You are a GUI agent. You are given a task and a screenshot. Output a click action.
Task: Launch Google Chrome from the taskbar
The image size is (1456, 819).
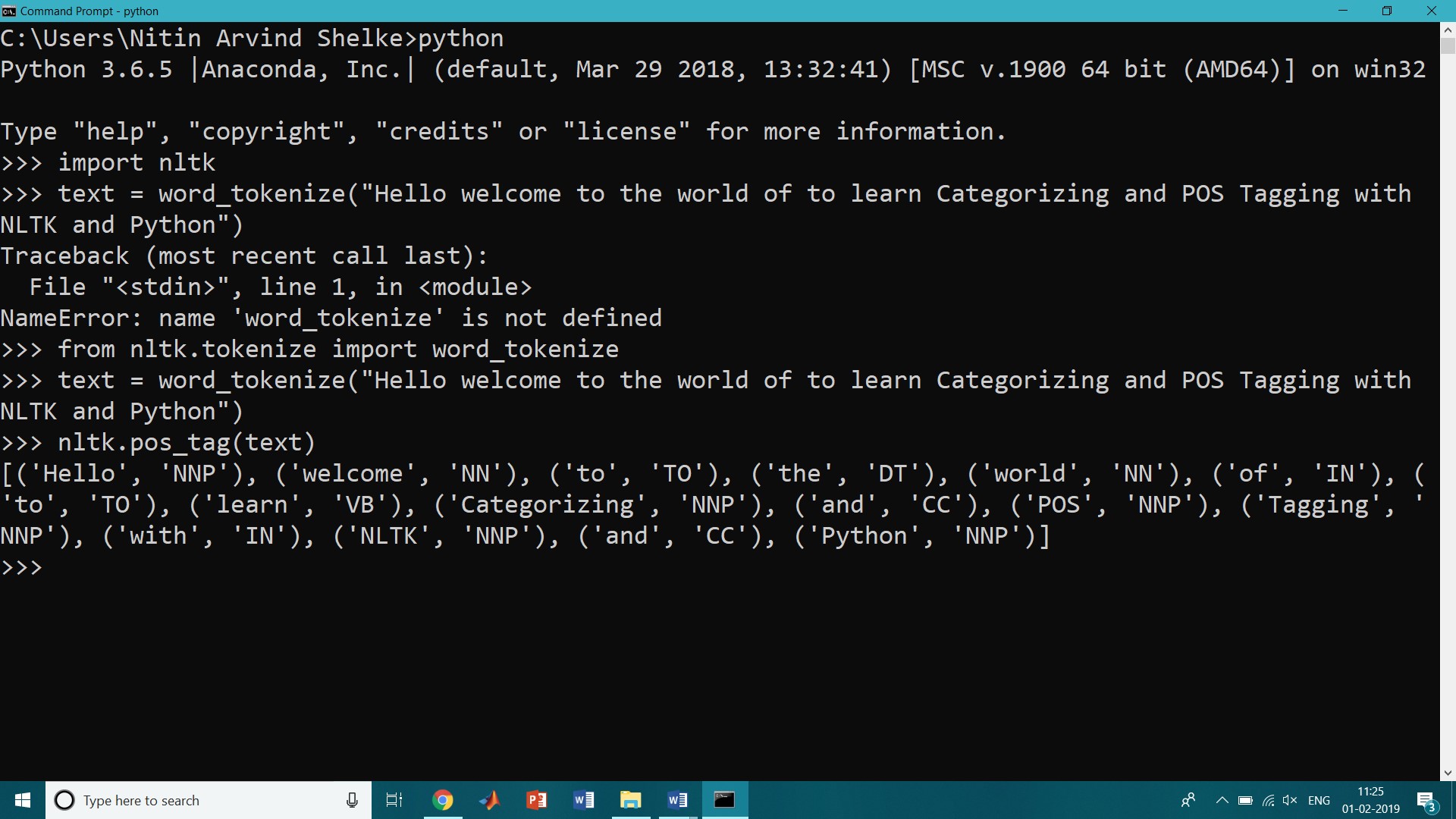(x=443, y=800)
